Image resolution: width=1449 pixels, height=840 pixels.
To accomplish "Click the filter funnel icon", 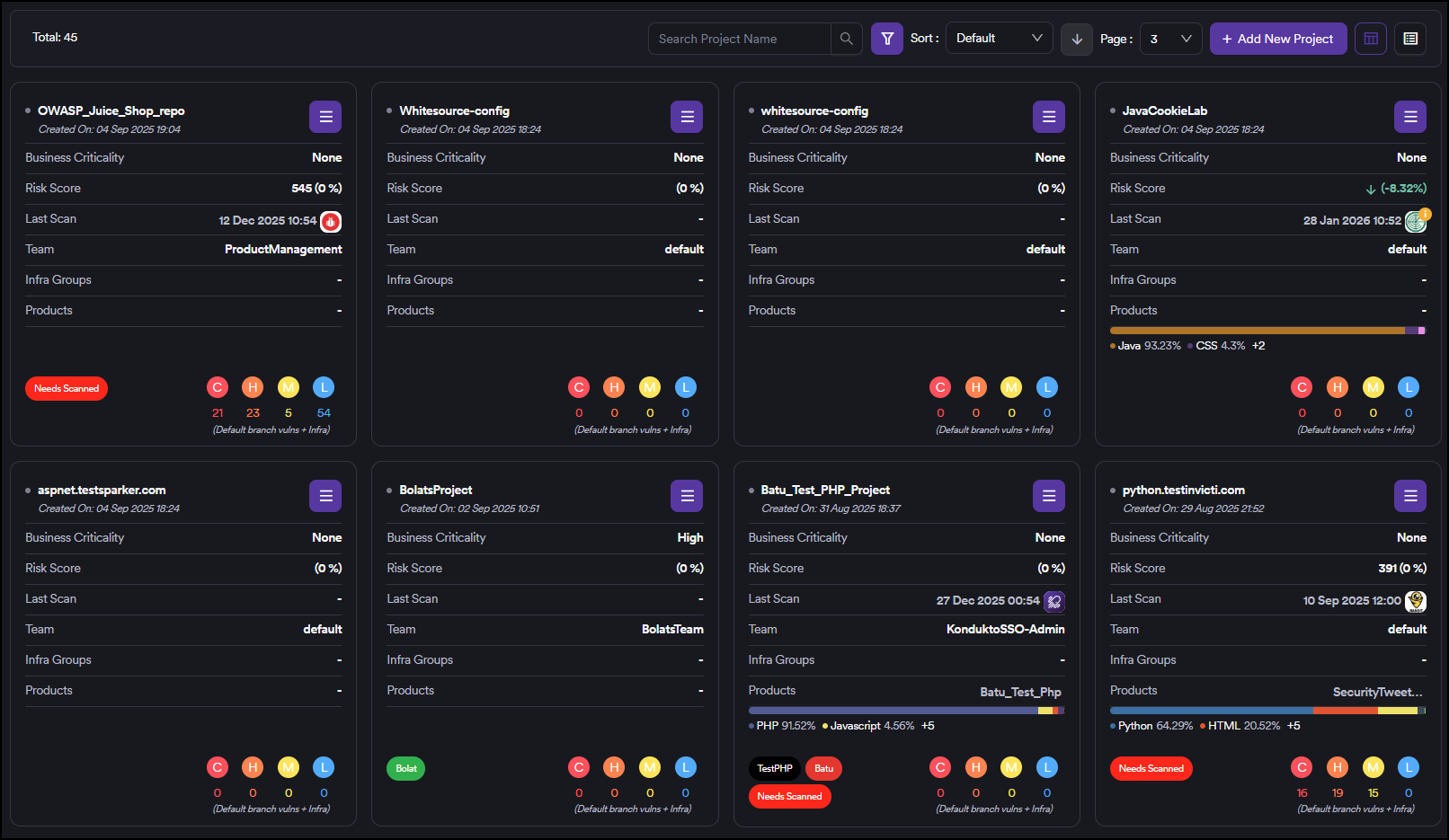I will point(886,39).
